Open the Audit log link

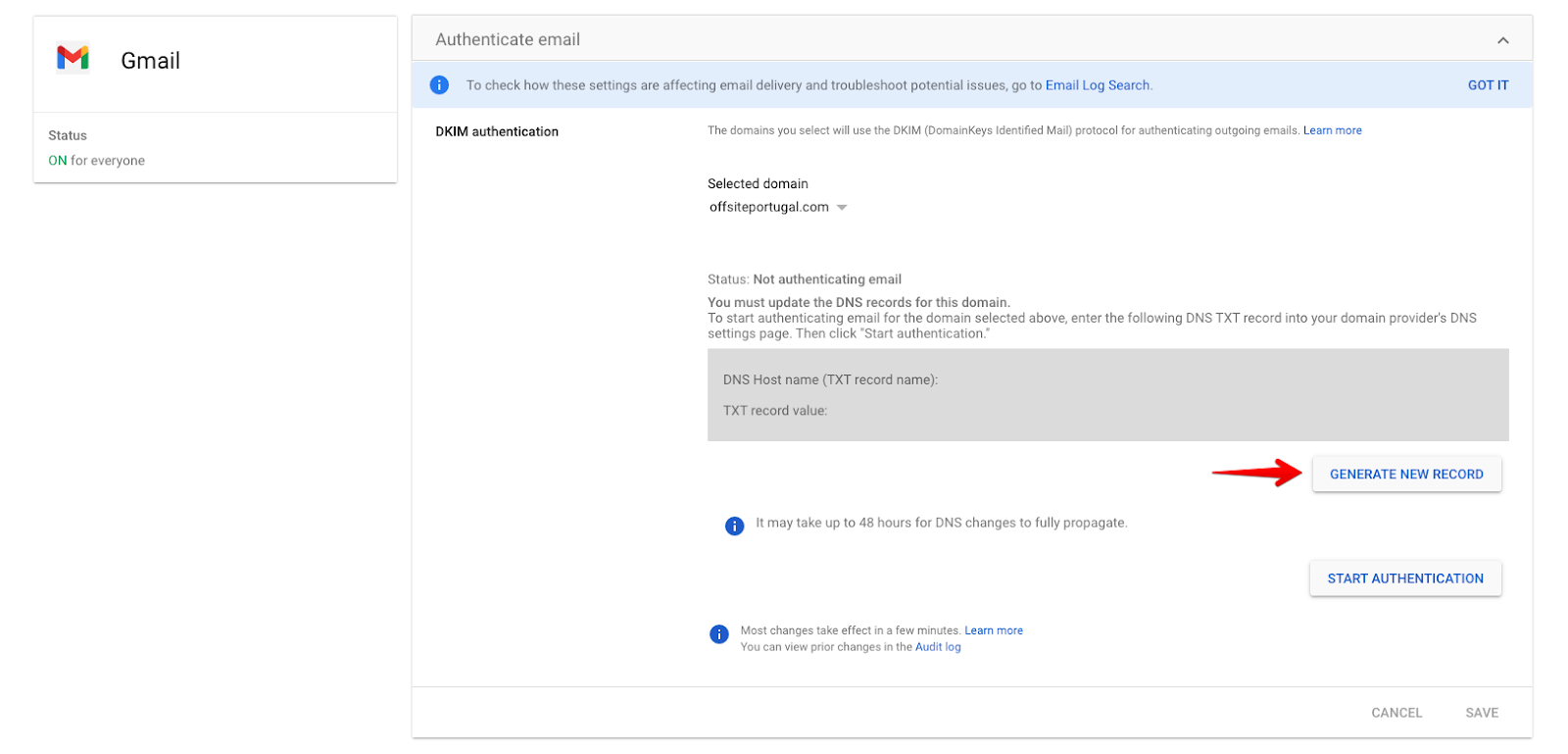point(937,647)
